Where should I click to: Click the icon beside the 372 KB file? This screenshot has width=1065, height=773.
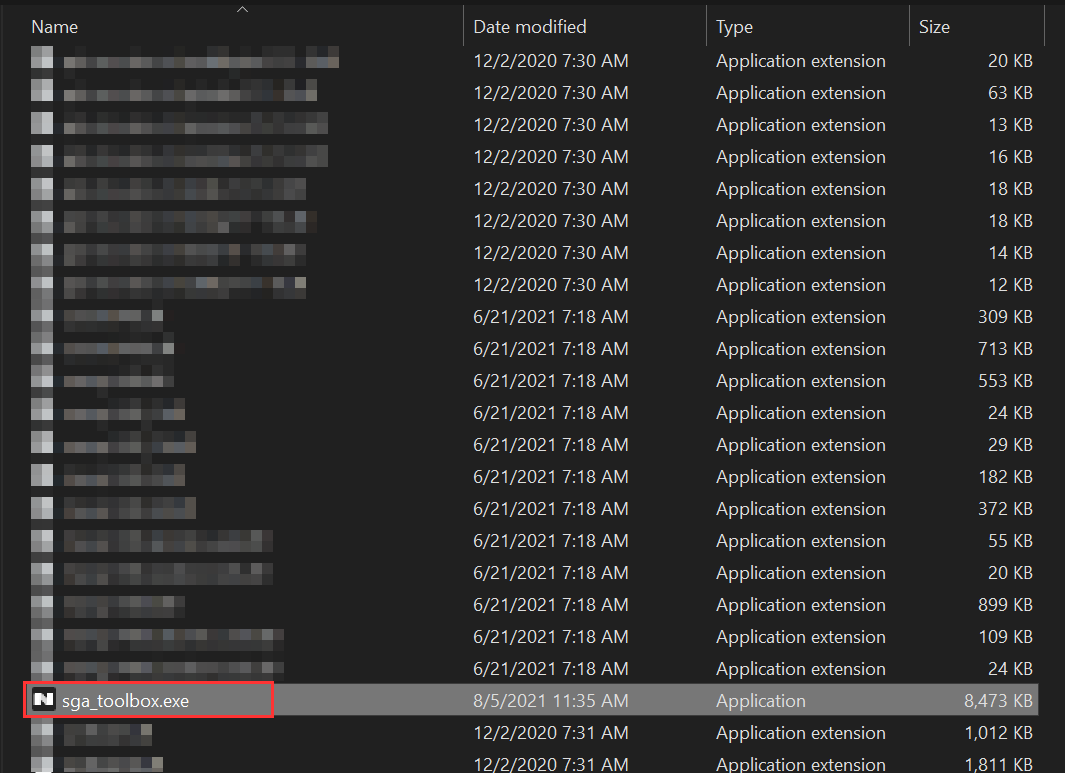(x=41, y=508)
